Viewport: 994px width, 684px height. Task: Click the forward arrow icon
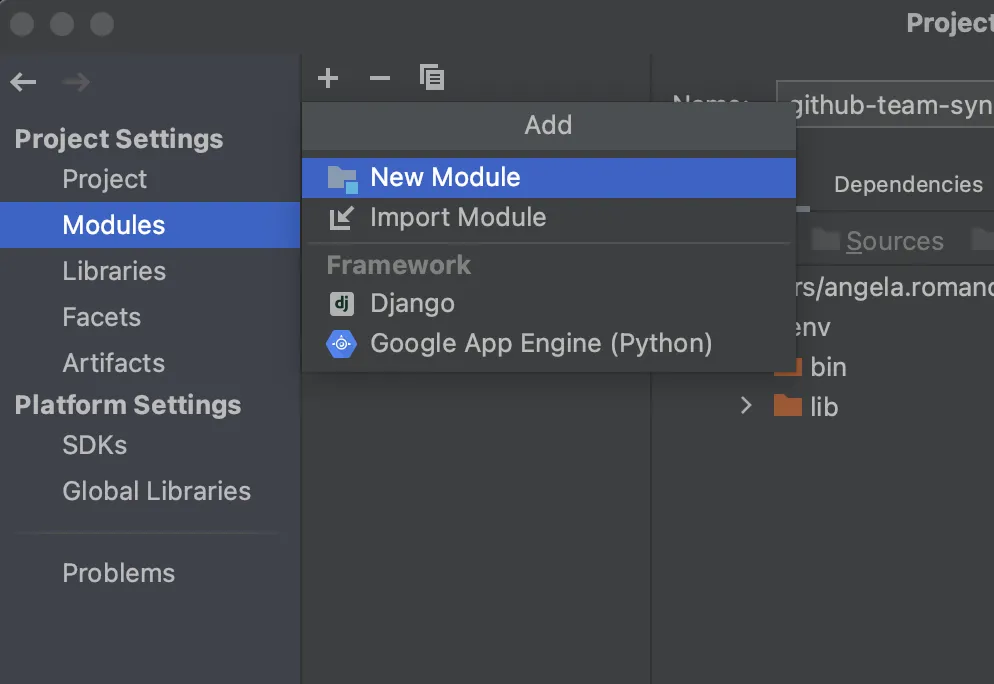coord(76,82)
